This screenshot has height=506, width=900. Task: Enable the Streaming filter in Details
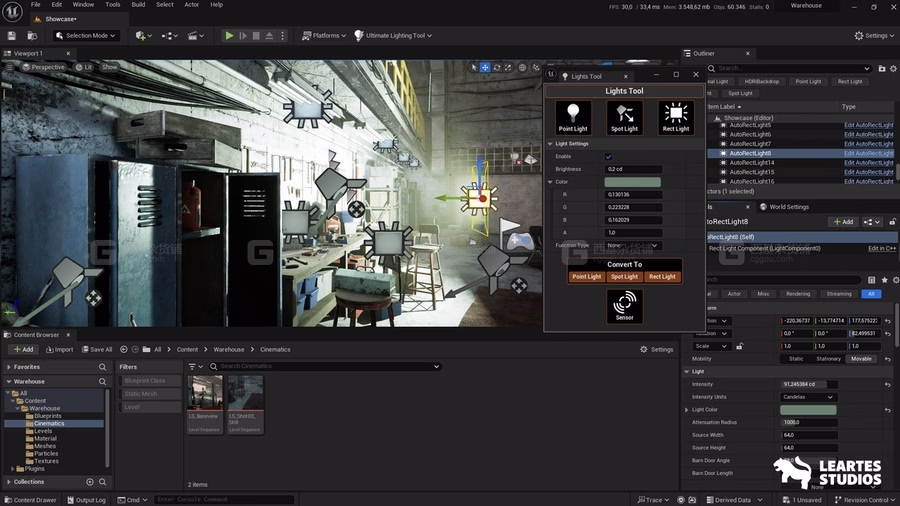click(839, 294)
